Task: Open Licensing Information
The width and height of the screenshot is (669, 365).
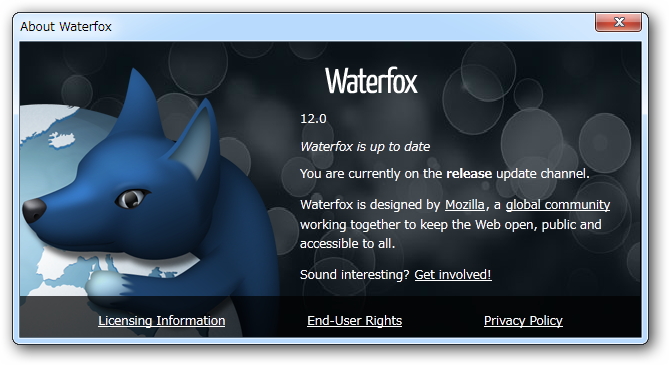Action: (162, 321)
